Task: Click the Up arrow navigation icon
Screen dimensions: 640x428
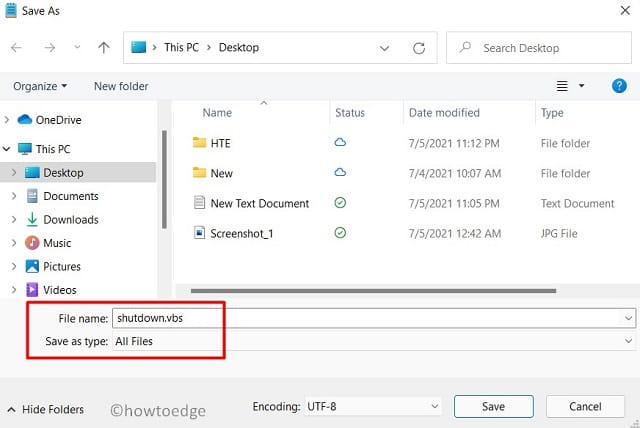Action: click(103, 47)
